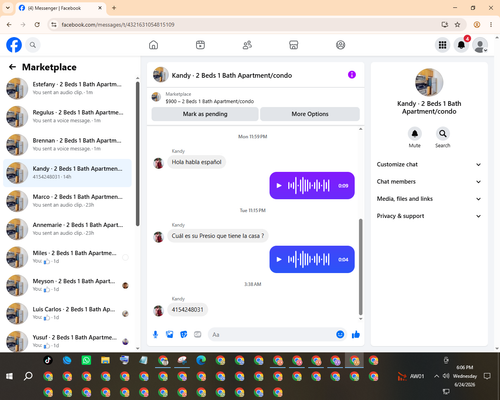Image resolution: width=500 pixels, height=400 pixels.
Task: Search in conversation using magnifier icon
Action: 443,134
